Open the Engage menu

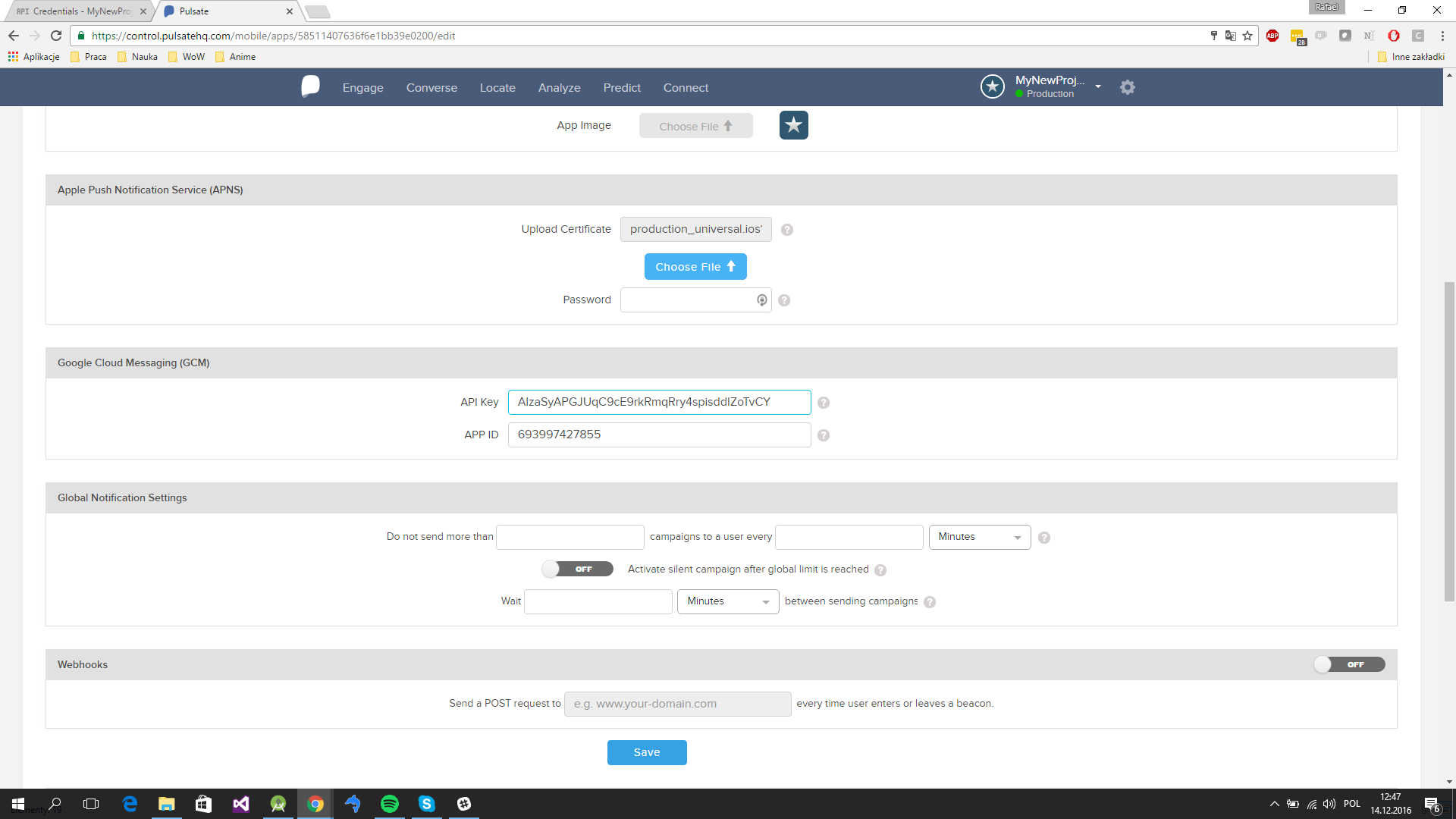click(x=362, y=88)
